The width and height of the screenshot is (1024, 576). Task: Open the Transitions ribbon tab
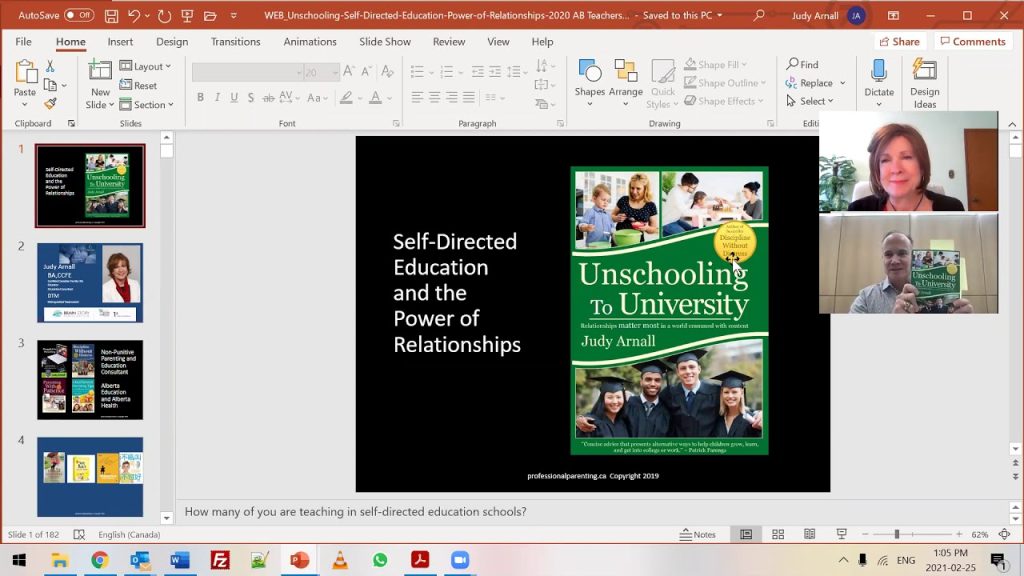tap(235, 42)
